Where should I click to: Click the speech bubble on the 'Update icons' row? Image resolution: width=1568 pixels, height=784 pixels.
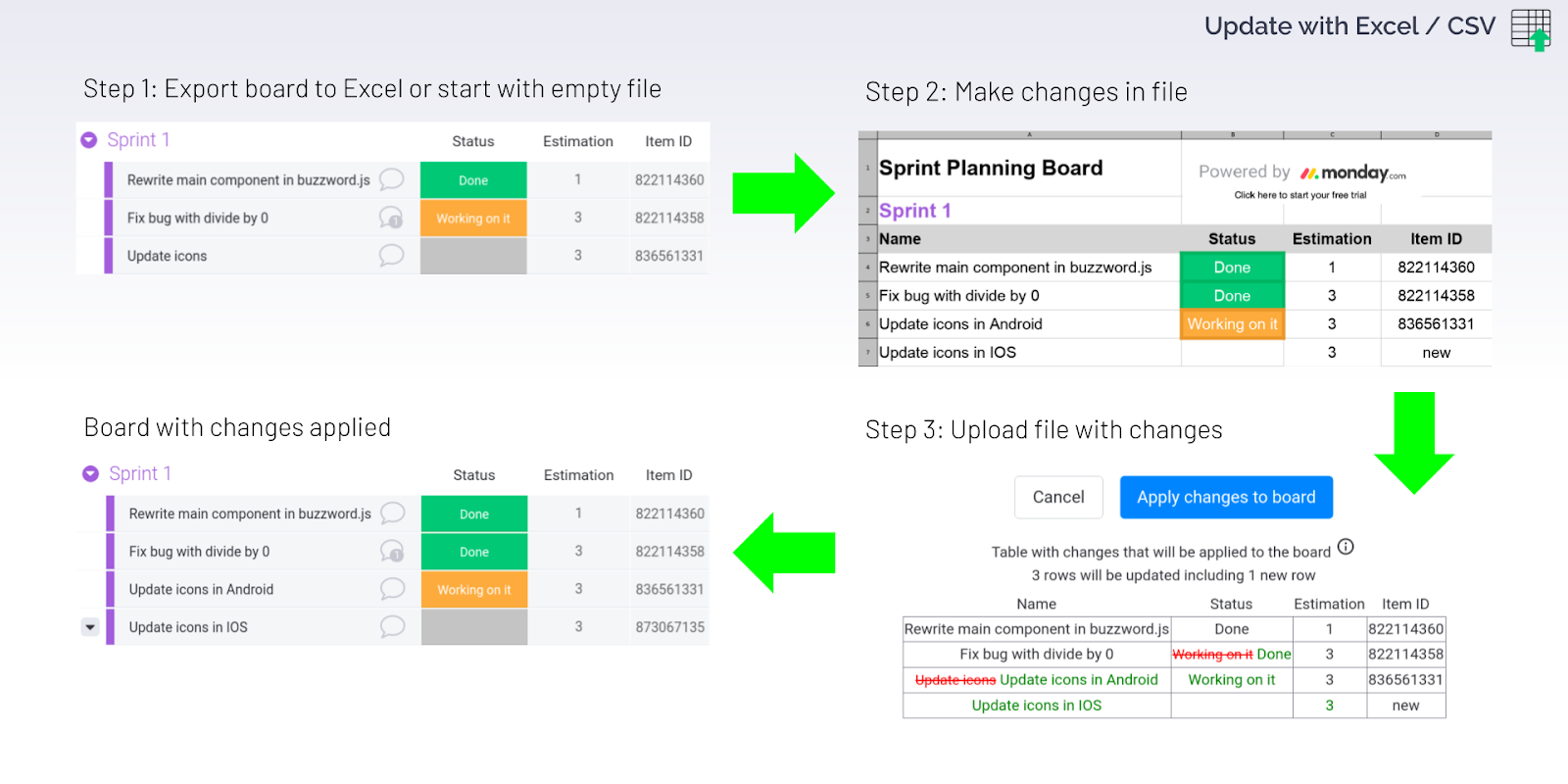tap(390, 256)
